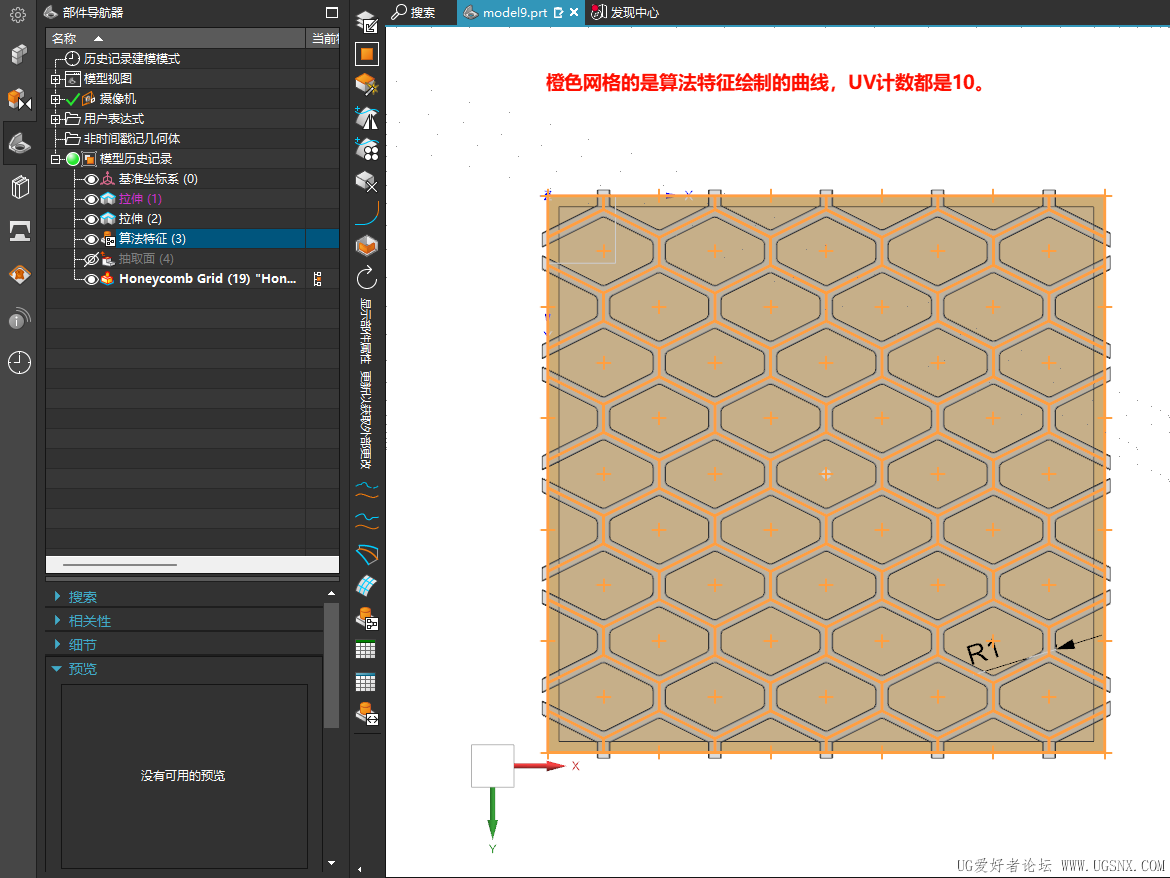1170x878 pixels.
Task: Expand the 模型视图 tree node
Action: click(56, 79)
